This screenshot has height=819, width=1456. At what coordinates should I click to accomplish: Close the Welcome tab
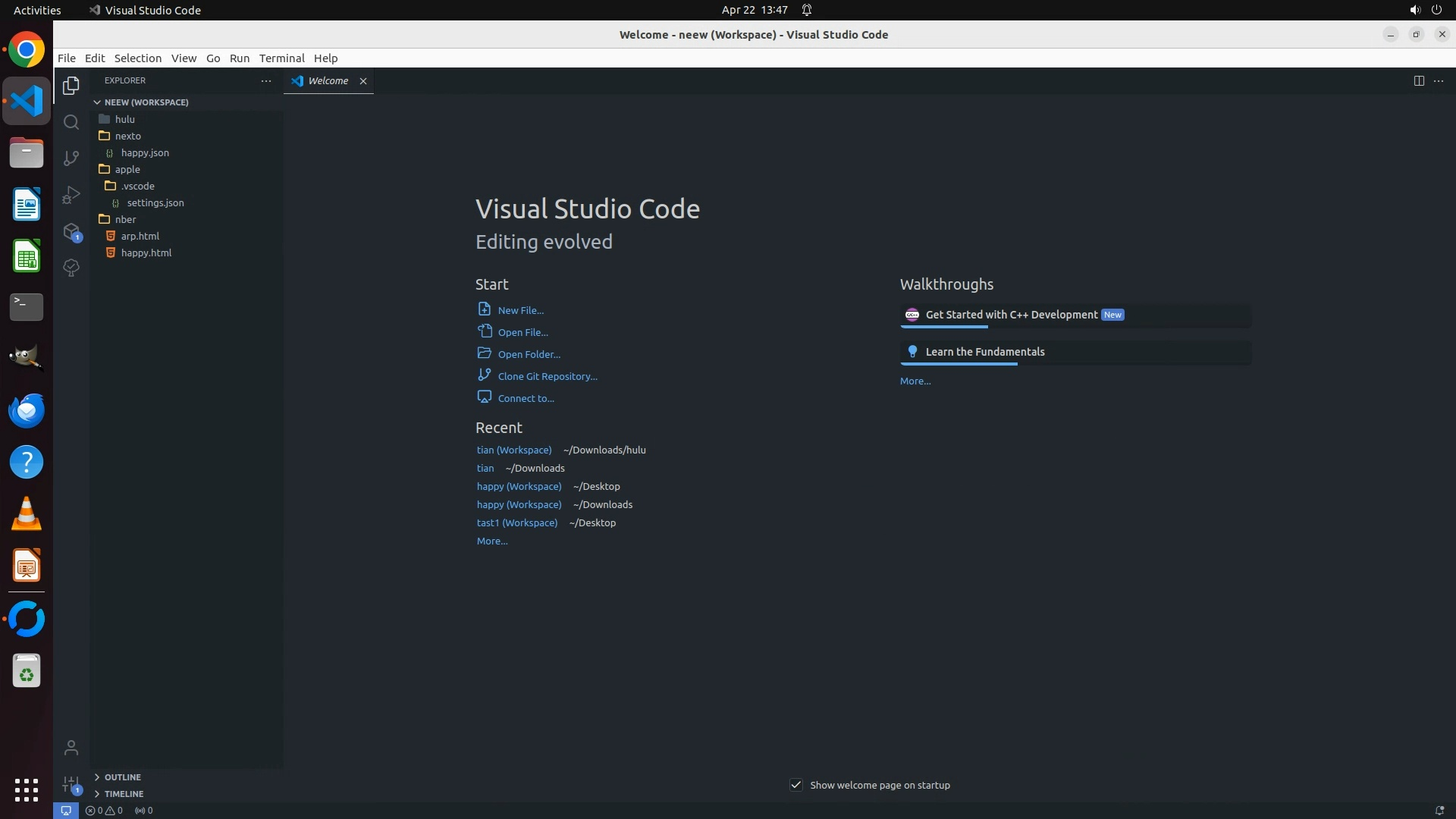[x=363, y=81]
